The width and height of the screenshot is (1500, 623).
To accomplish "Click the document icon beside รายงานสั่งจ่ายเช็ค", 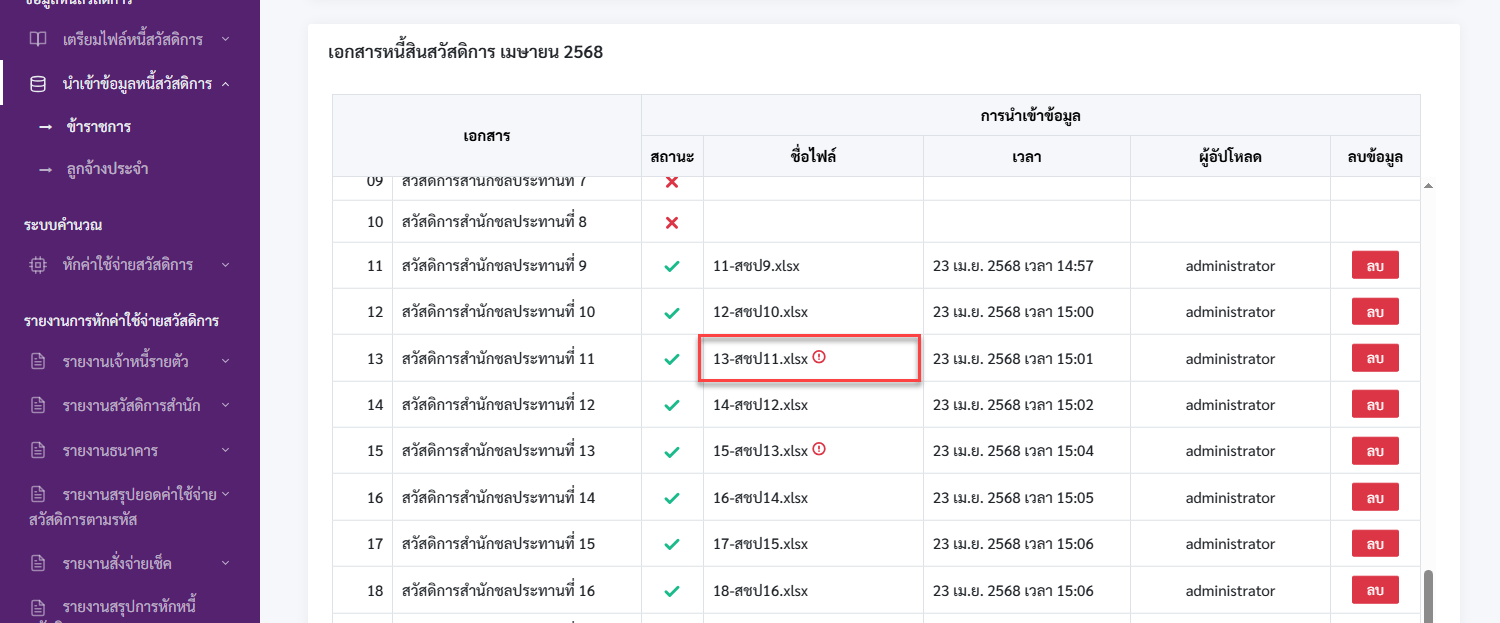I will pos(38,563).
